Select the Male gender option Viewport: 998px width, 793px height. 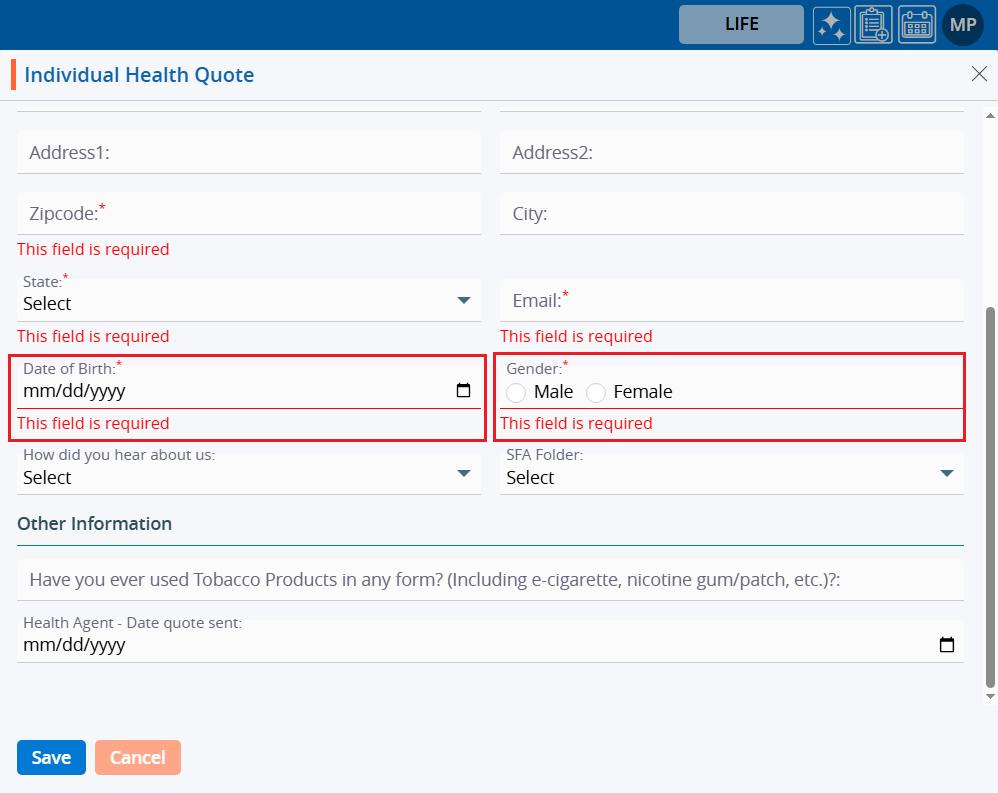pyautogui.click(x=517, y=393)
